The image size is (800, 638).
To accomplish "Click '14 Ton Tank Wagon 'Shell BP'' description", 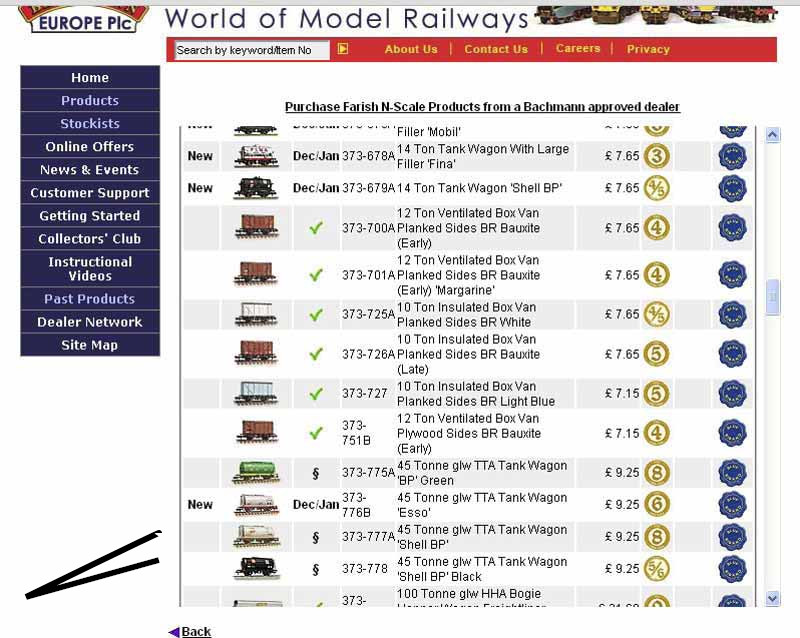I will (479, 188).
